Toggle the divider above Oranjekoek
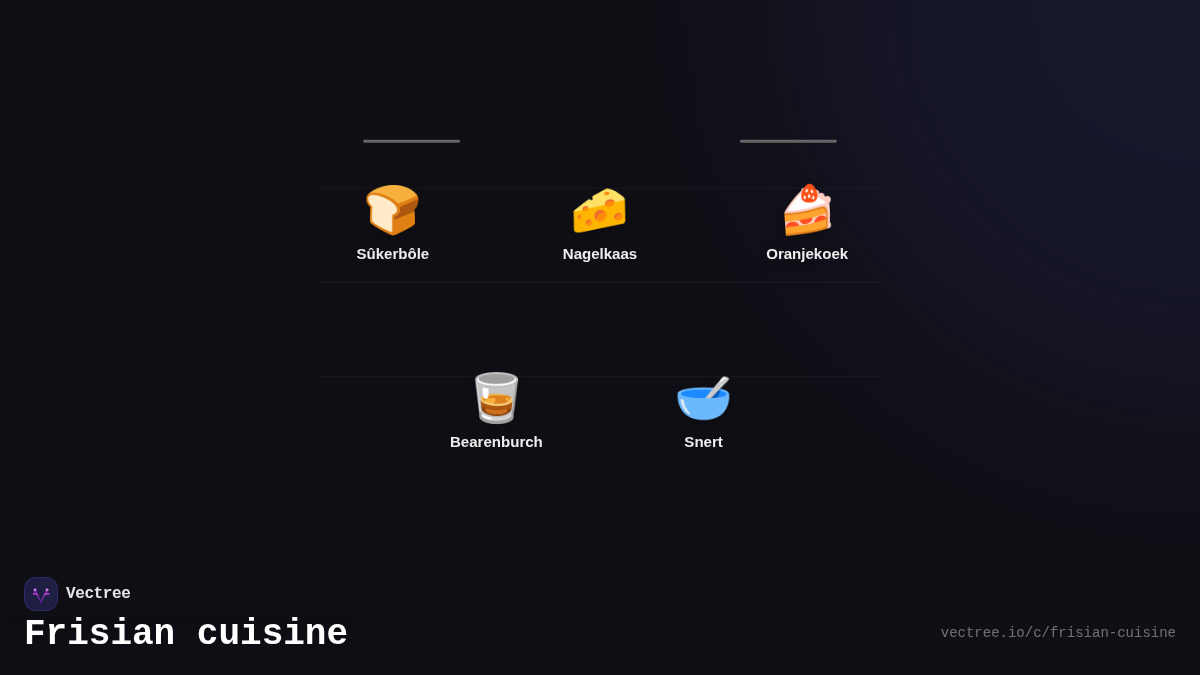Image resolution: width=1200 pixels, height=675 pixels. (x=787, y=141)
